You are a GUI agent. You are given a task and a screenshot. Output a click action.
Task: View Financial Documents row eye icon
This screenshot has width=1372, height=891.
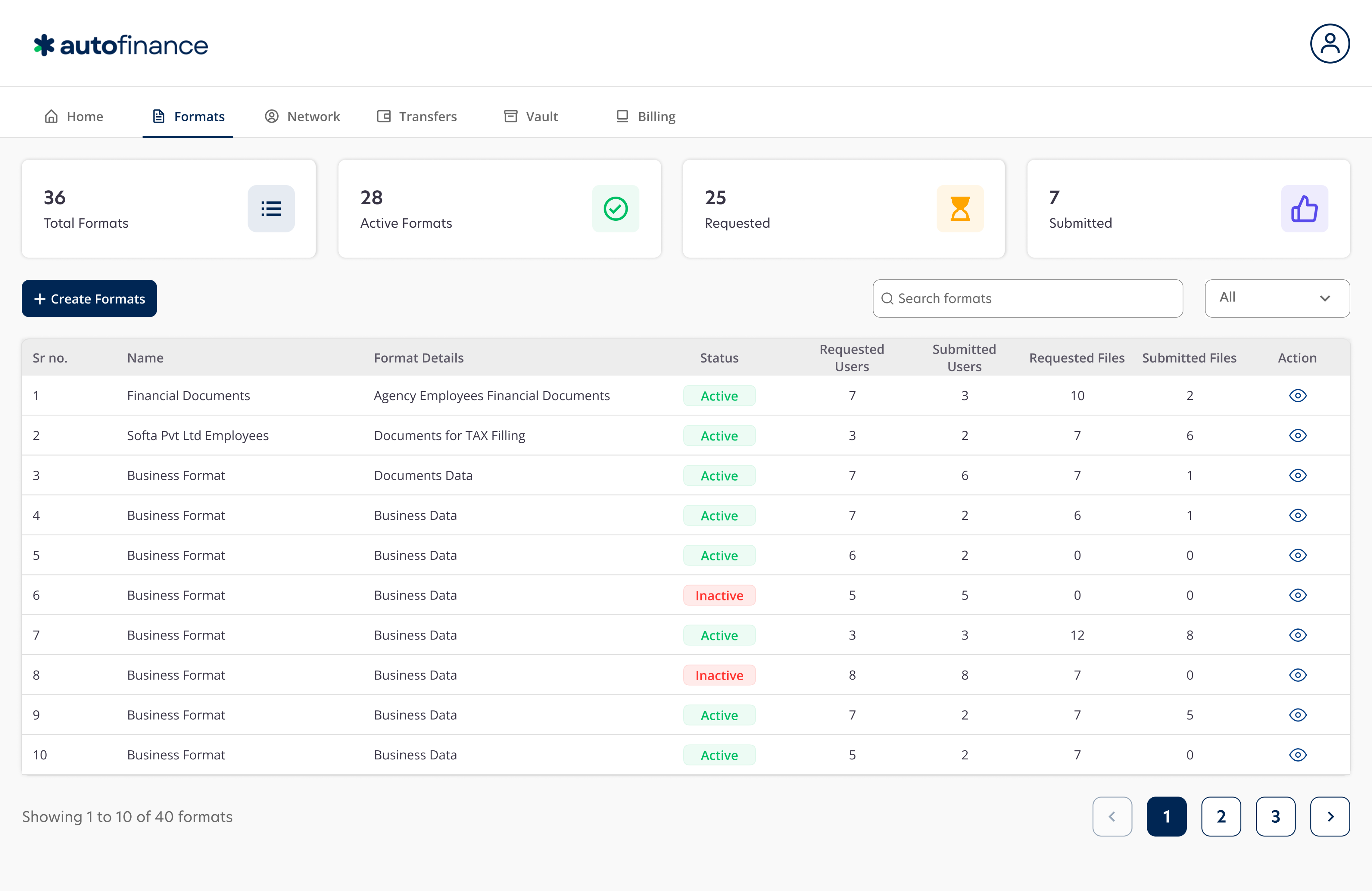point(1298,395)
